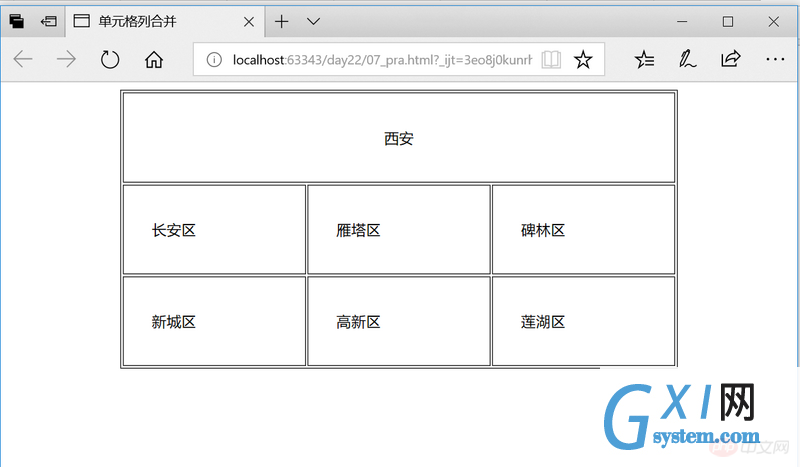
Task: Go forward to next page
Action: [x=66, y=59]
